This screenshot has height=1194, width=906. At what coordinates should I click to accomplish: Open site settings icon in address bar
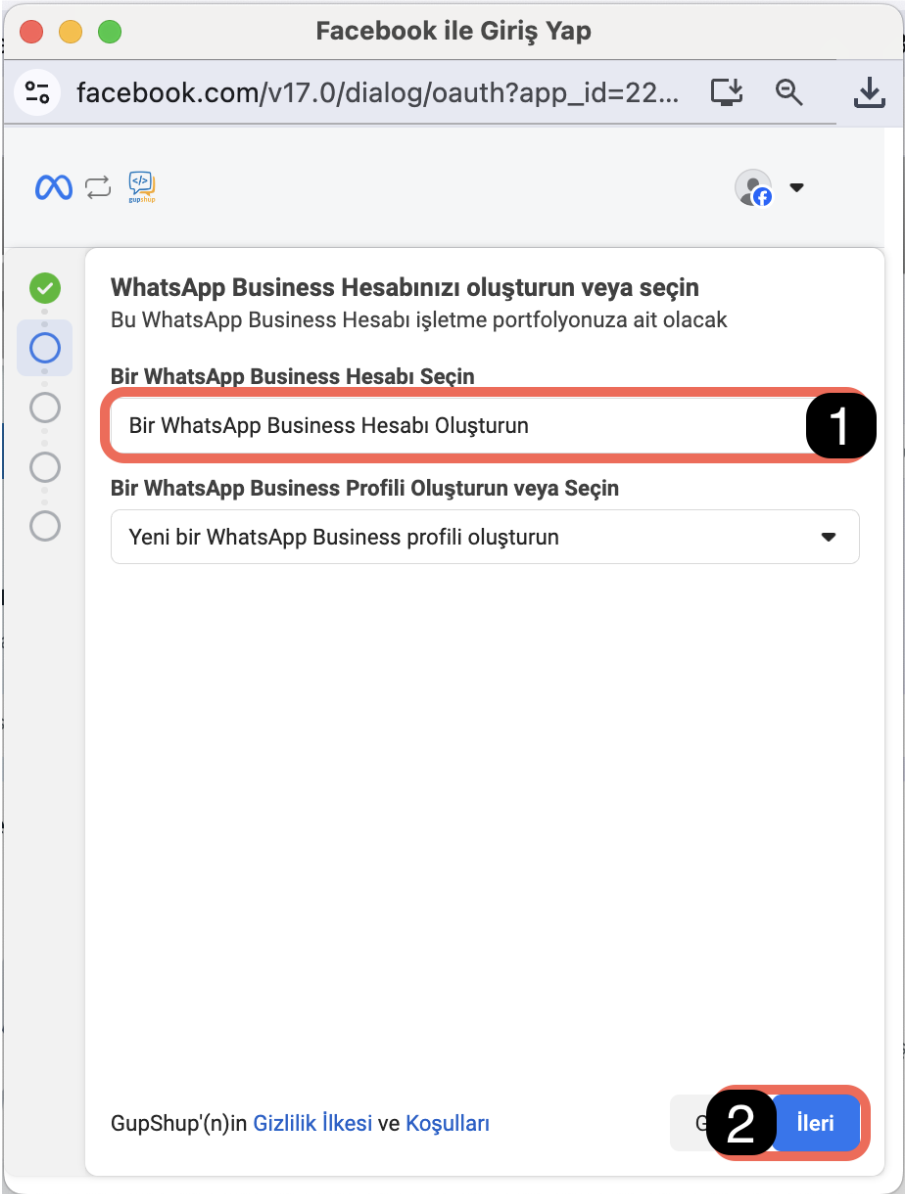coord(37,93)
